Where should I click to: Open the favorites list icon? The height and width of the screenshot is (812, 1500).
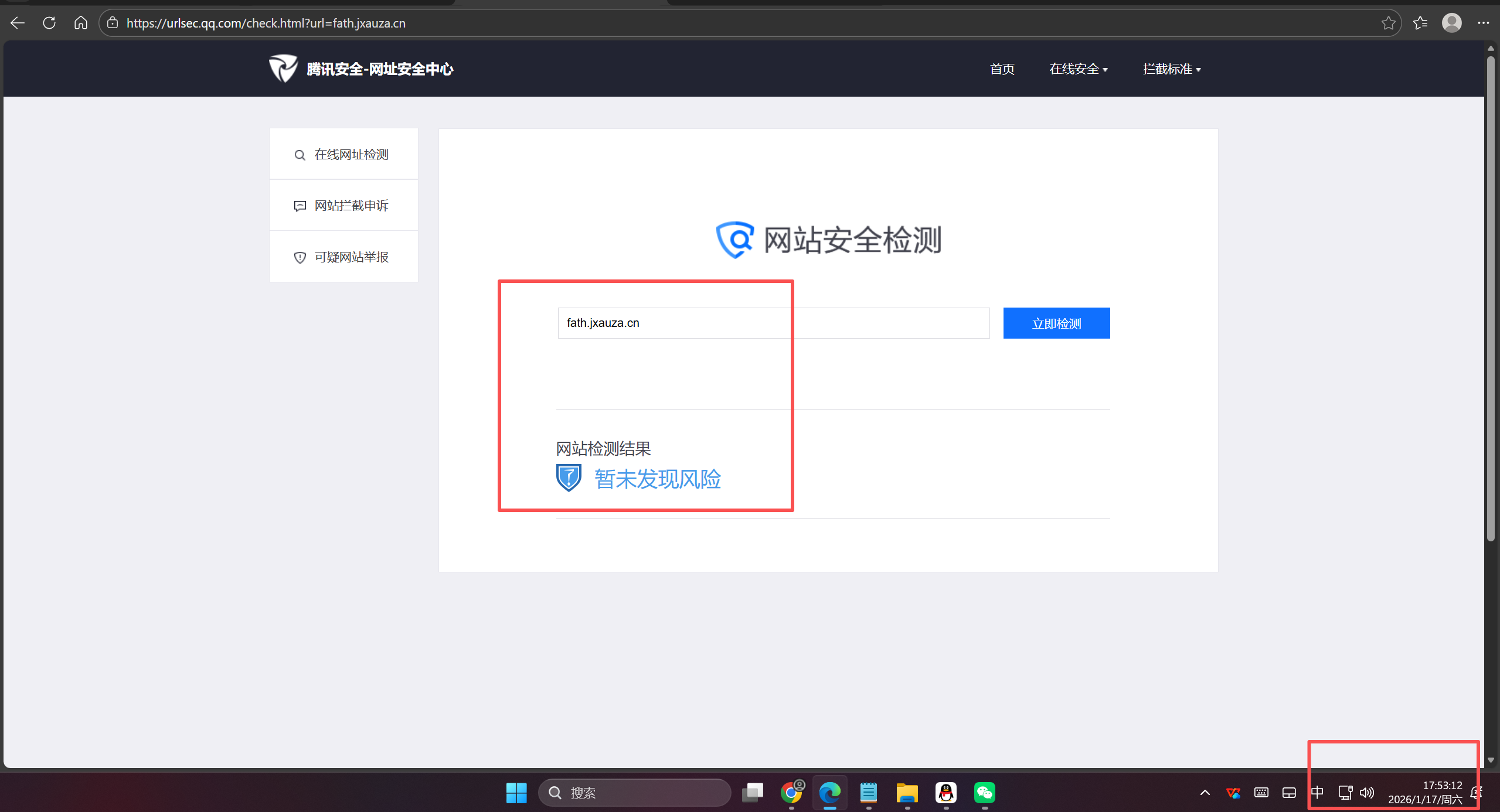click(x=1420, y=23)
